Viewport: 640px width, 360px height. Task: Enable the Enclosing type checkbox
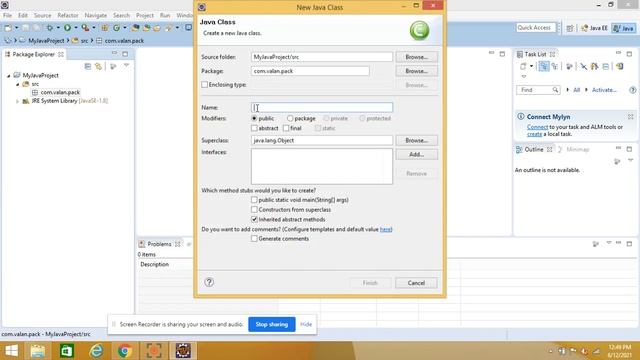click(204, 84)
